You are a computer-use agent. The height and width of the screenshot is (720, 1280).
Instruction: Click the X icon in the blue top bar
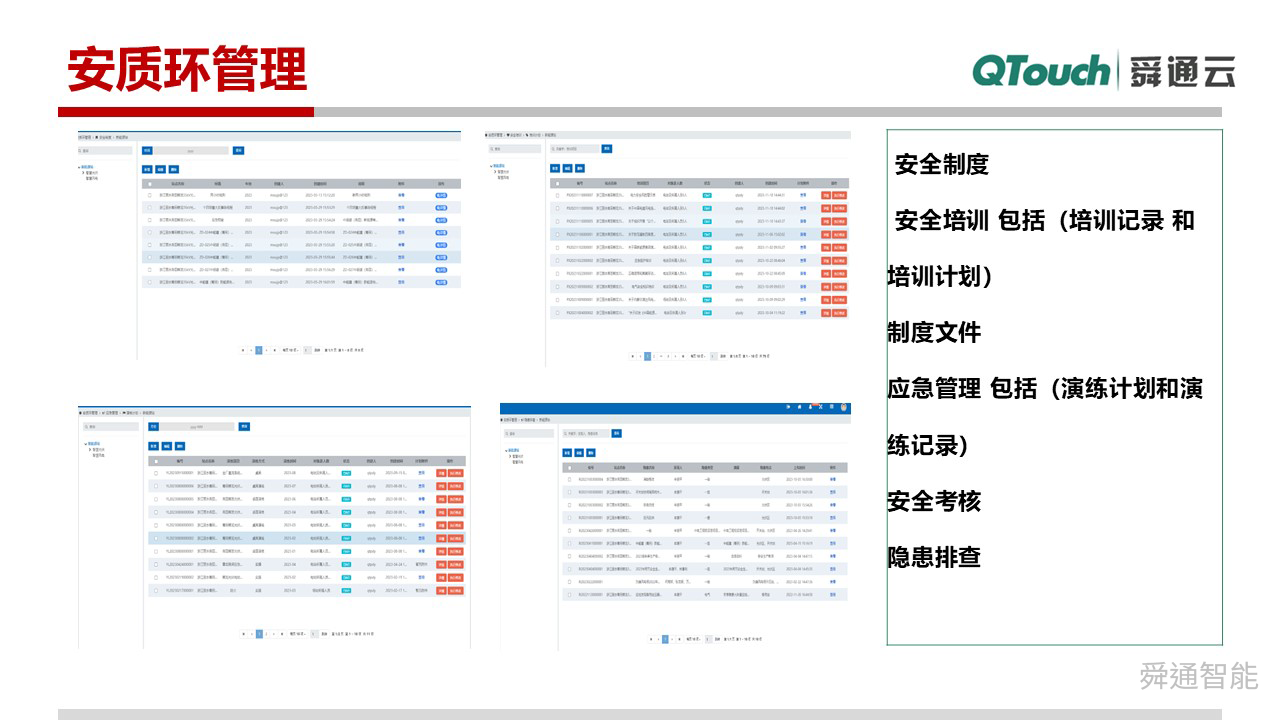pyautogui.click(x=821, y=407)
